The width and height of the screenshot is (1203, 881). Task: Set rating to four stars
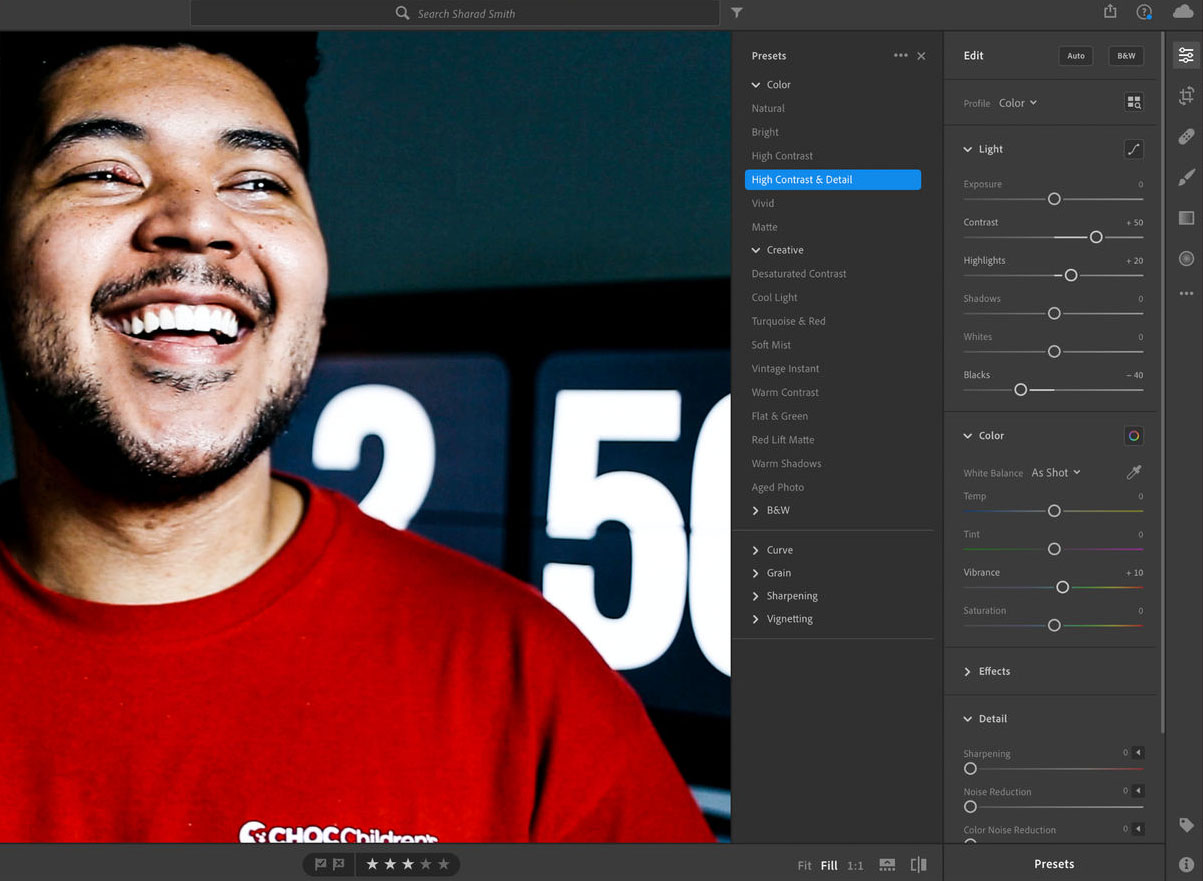click(426, 864)
